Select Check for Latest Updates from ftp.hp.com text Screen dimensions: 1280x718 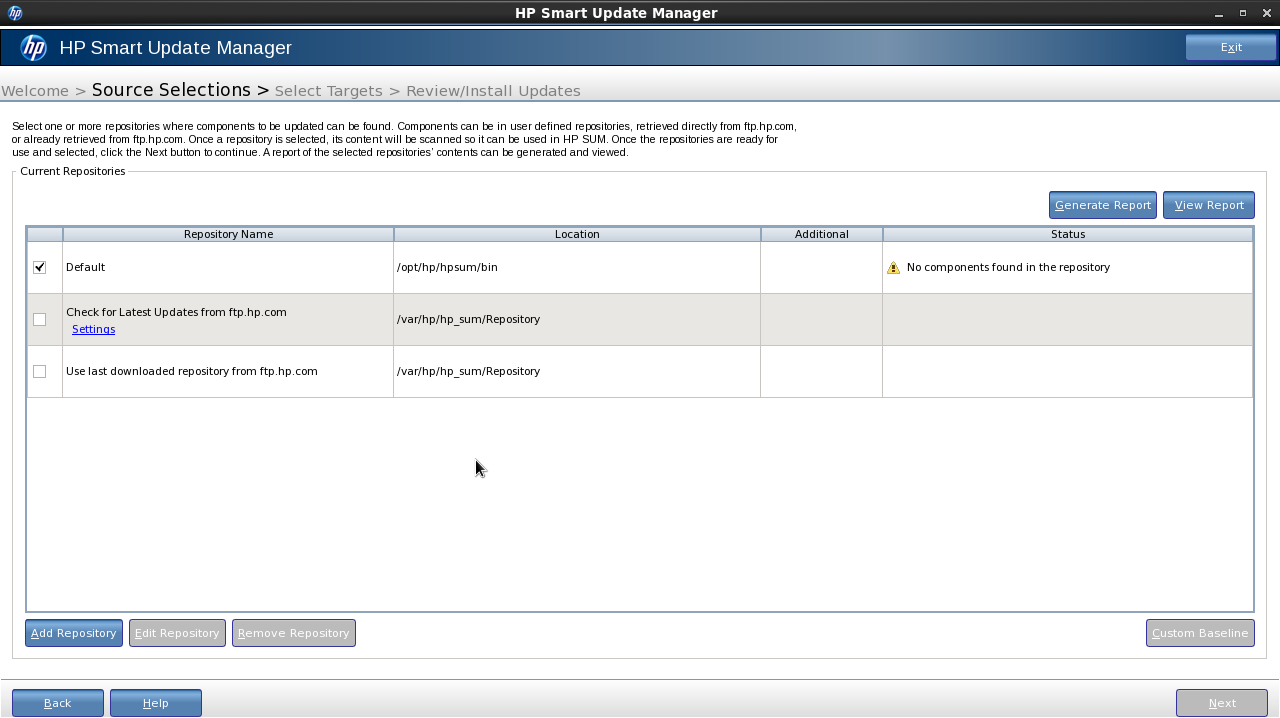(x=176, y=312)
